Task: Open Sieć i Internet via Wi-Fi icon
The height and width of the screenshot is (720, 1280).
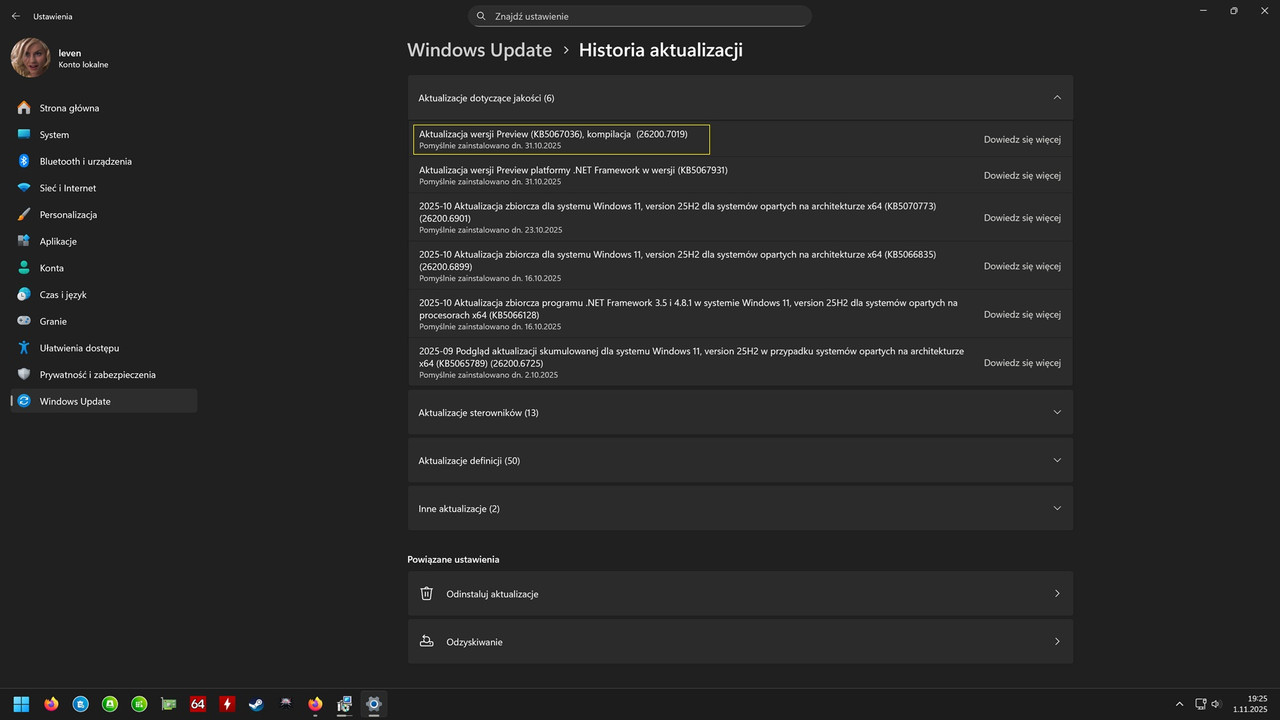Action: coord(24,188)
